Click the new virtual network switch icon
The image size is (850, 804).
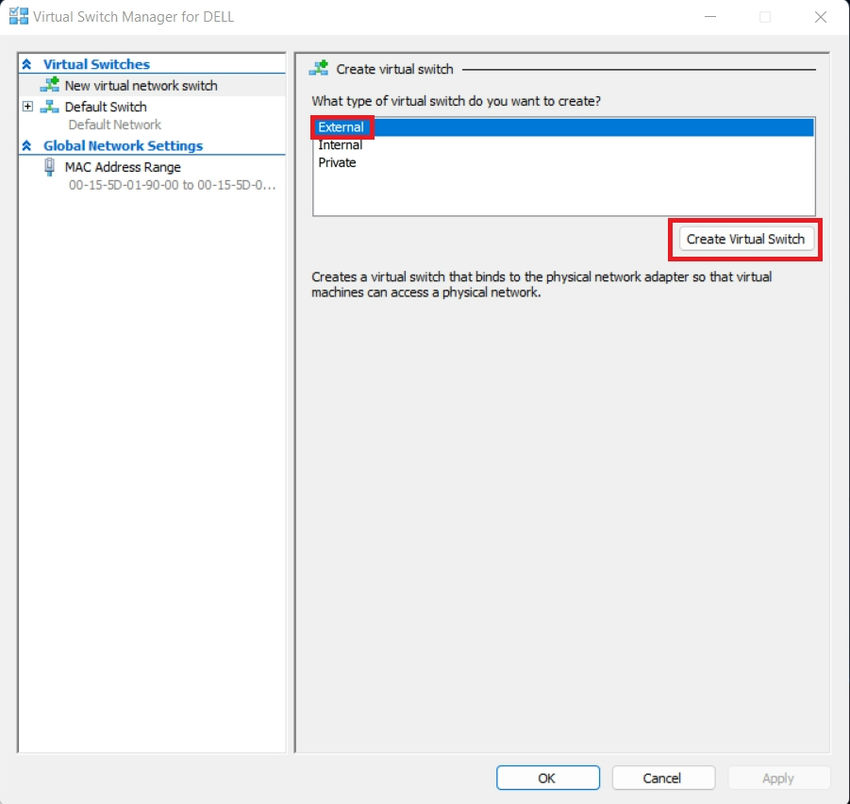click(51, 85)
